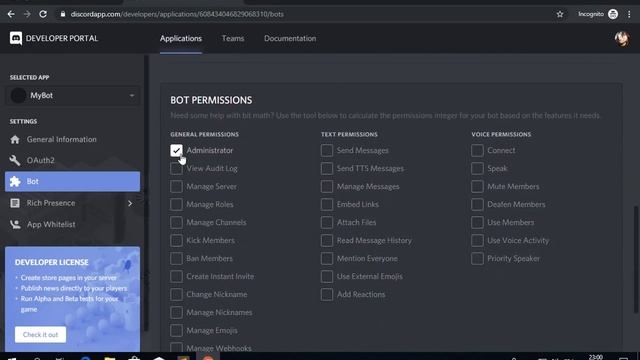This screenshot has width=640, height=360.
Task: Check the Change Nickname box
Action: pyautogui.click(x=176, y=294)
